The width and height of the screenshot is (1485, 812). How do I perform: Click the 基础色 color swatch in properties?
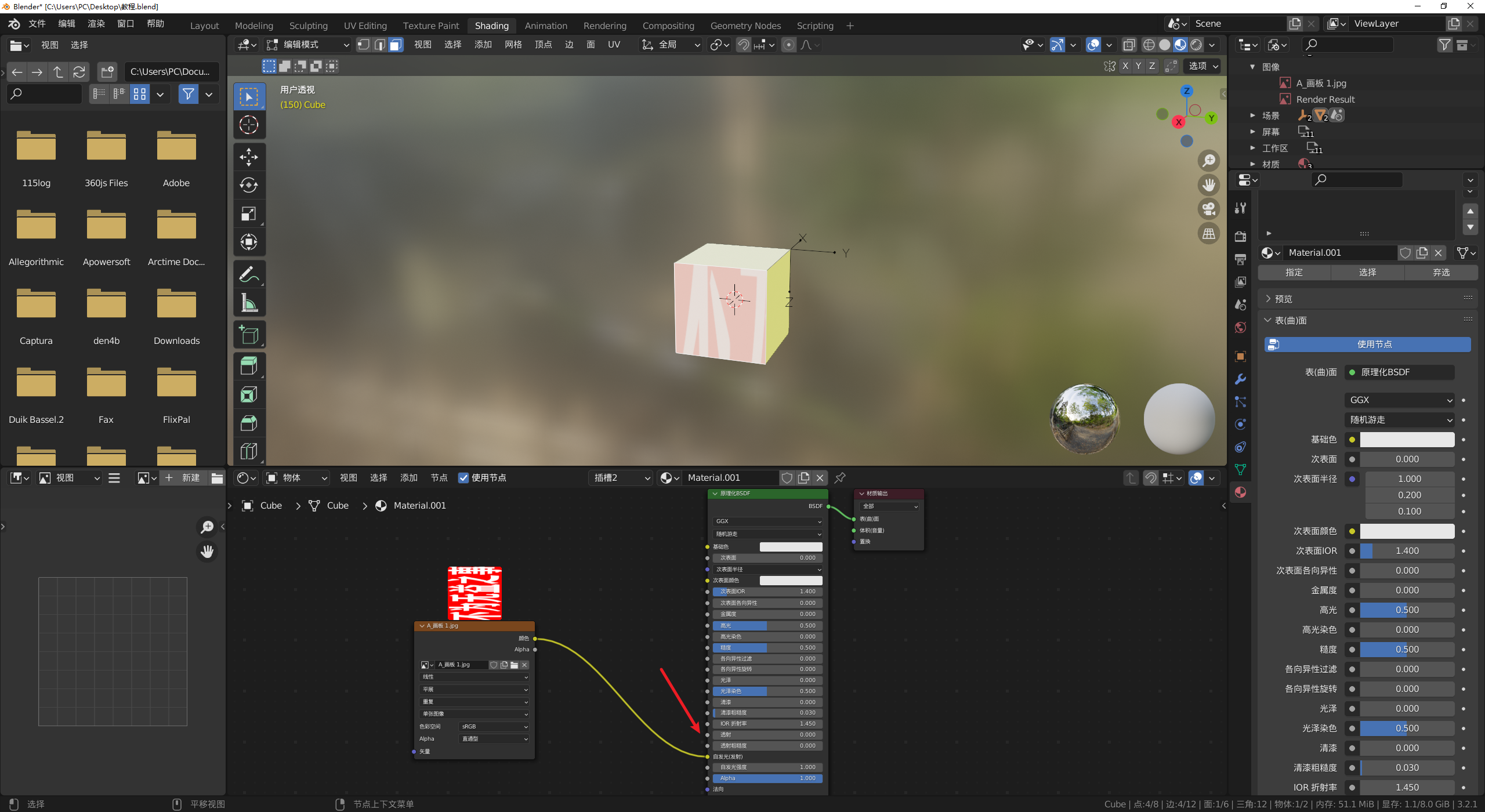[x=1407, y=440]
